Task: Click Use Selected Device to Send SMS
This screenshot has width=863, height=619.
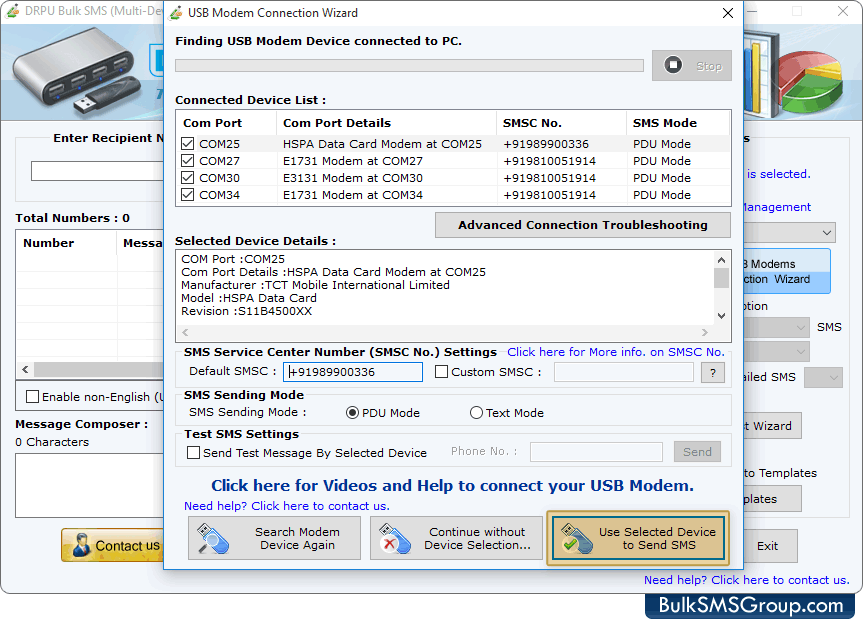Action: [x=638, y=538]
